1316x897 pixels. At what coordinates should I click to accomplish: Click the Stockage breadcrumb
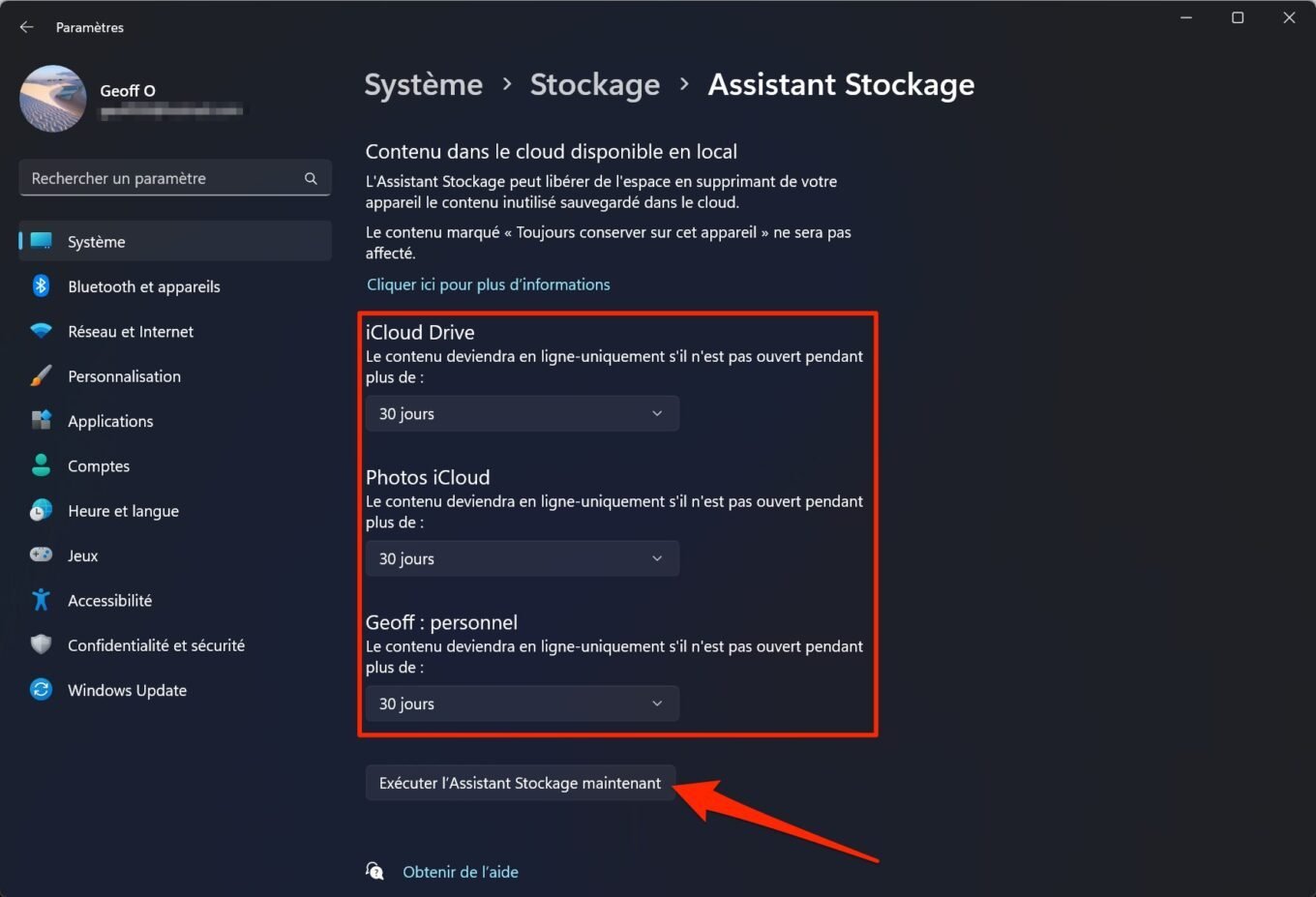point(595,85)
